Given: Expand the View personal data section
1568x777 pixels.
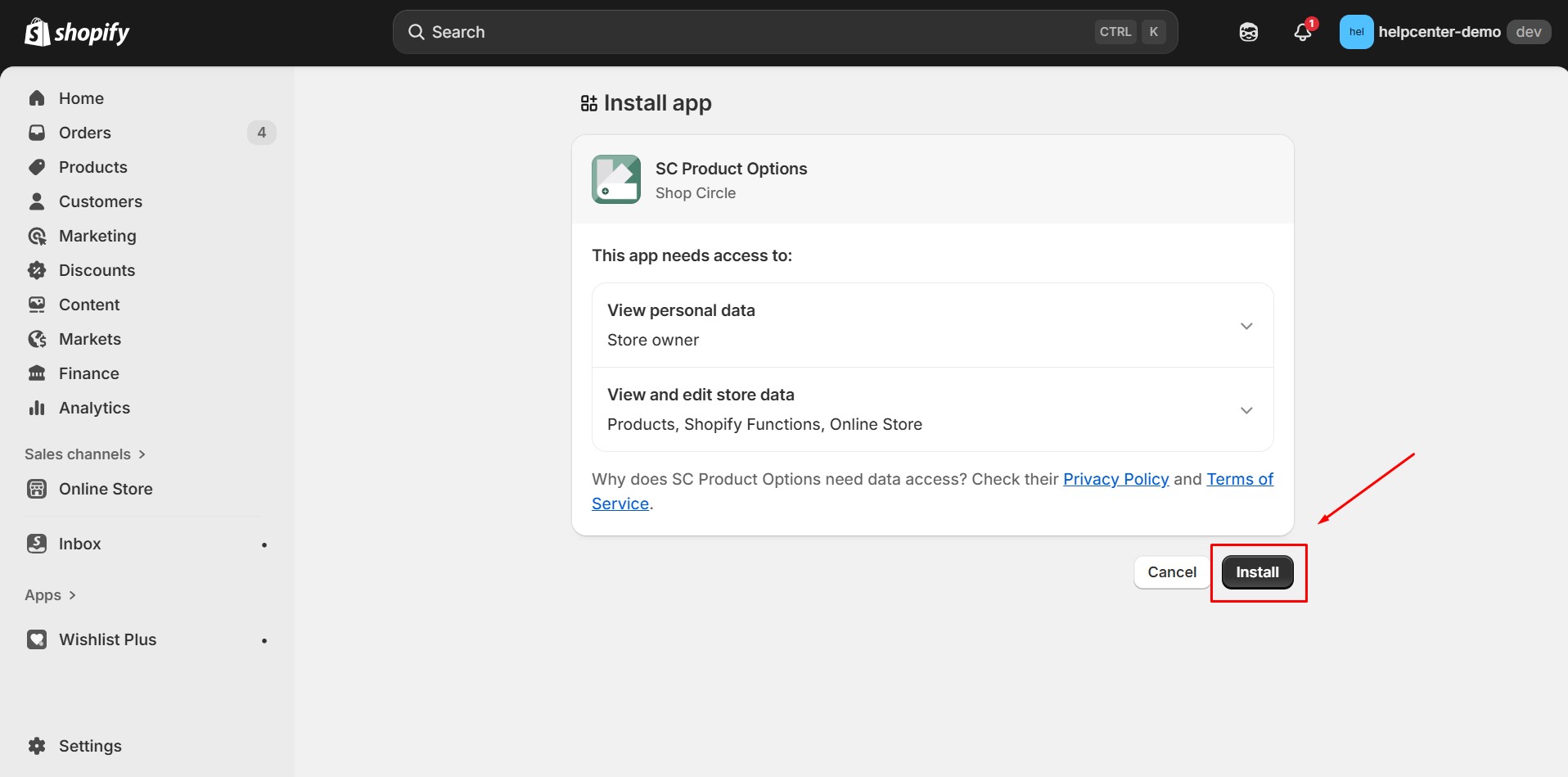Looking at the screenshot, I should click(x=1246, y=325).
